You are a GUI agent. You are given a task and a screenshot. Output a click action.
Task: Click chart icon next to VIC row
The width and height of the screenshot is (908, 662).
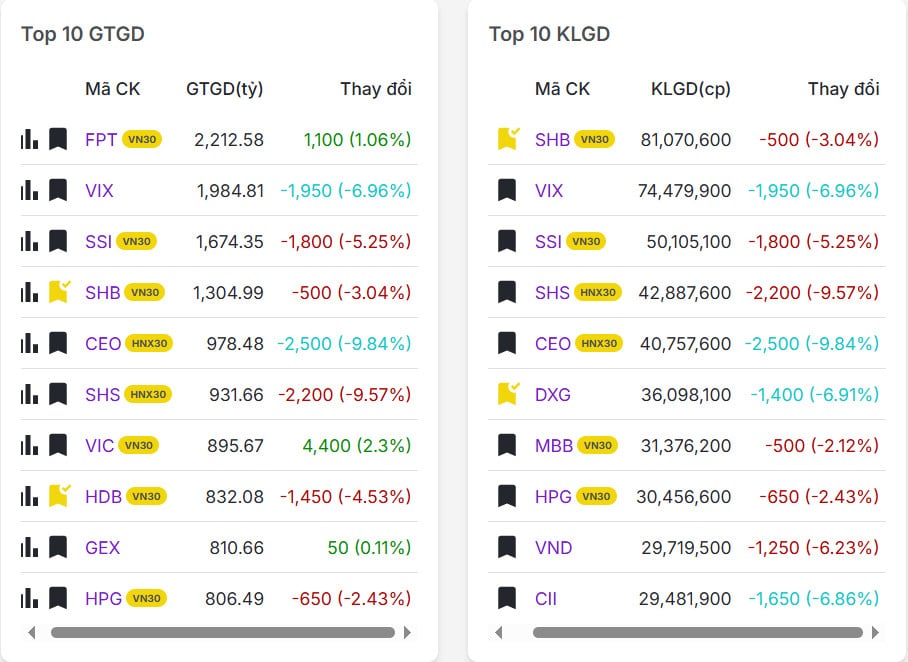[29, 445]
